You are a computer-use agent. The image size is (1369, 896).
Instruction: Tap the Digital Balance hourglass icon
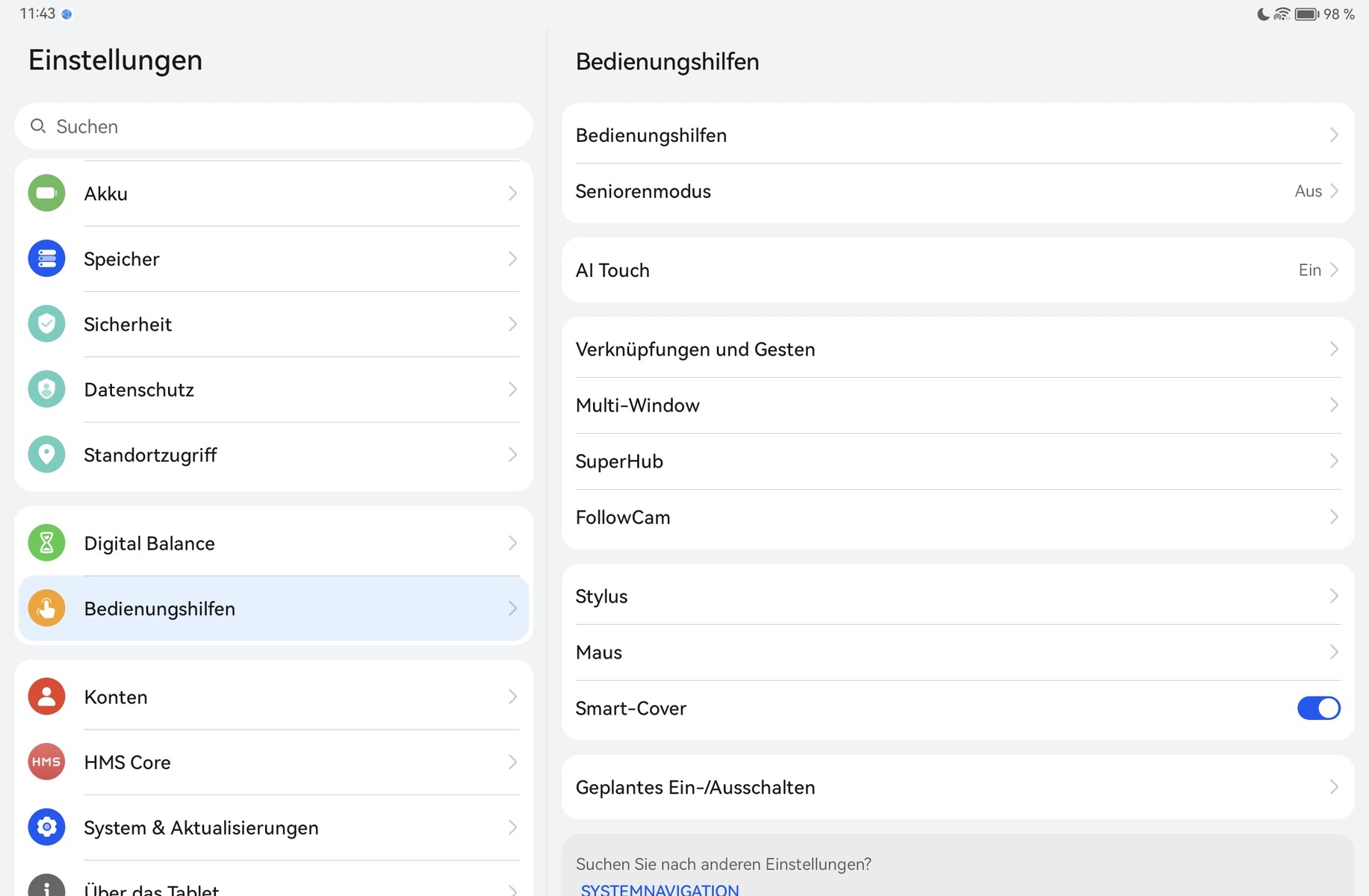[46, 543]
